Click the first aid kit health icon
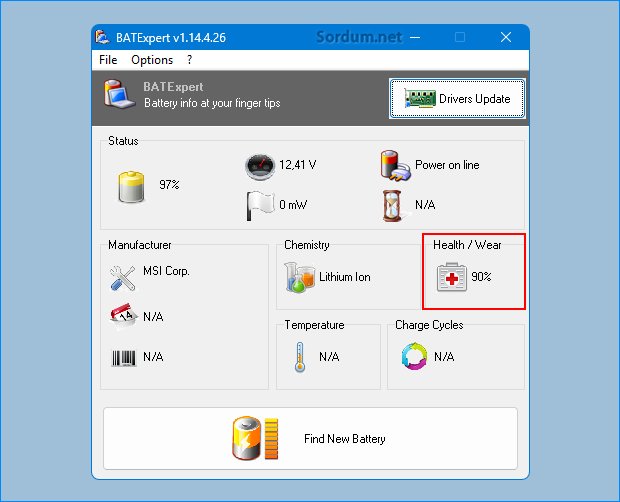620x502 pixels. [452, 277]
